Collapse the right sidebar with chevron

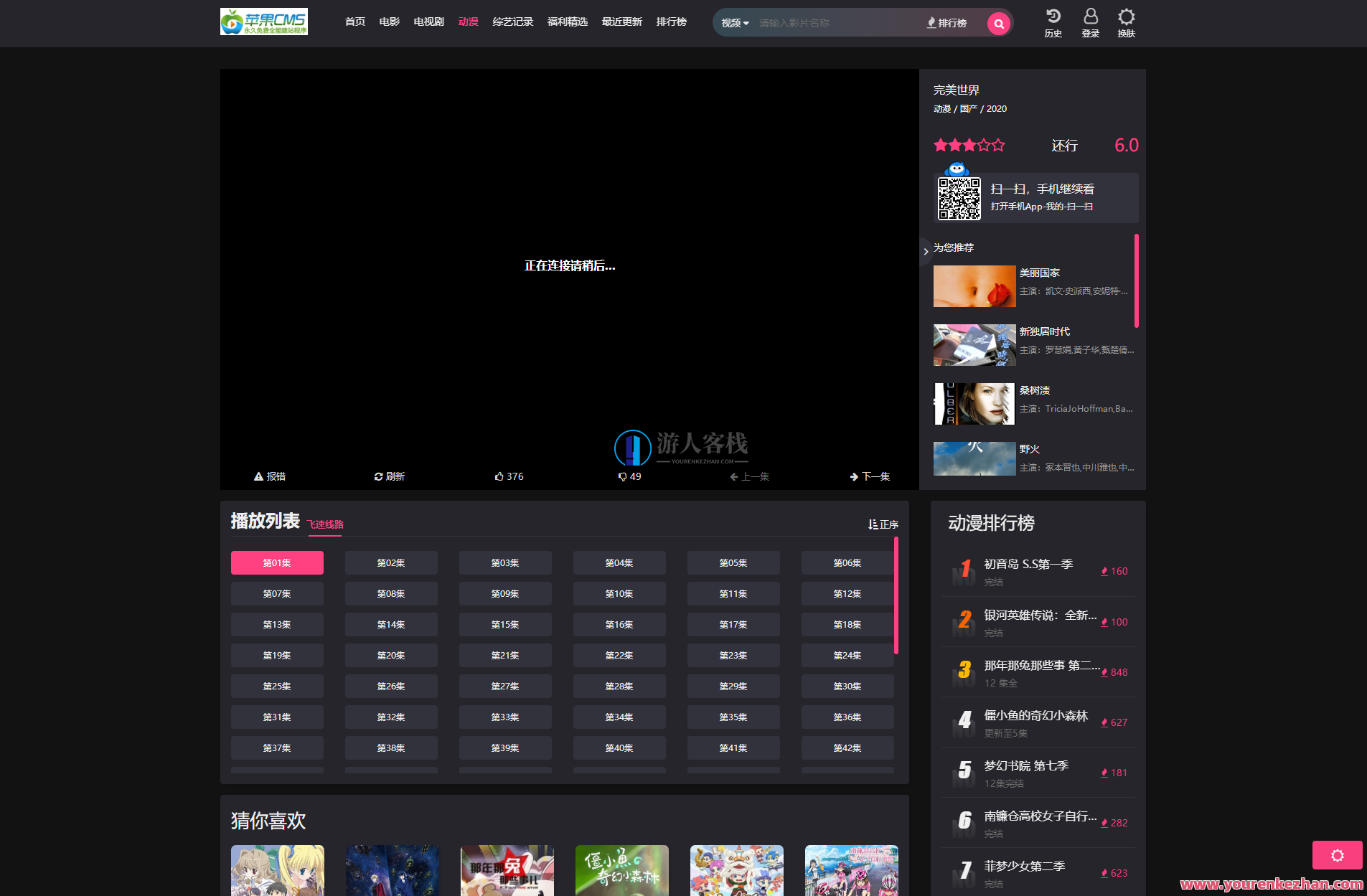click(x=926, y=251)
